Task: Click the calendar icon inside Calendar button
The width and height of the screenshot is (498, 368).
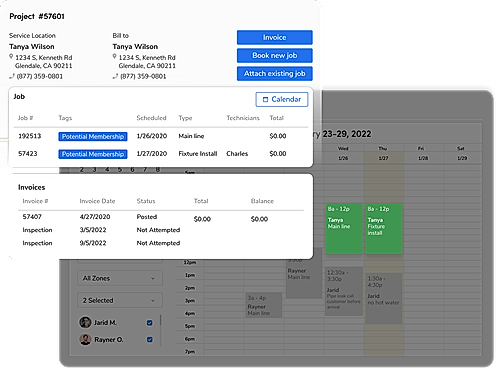Action: pos(265,99)
